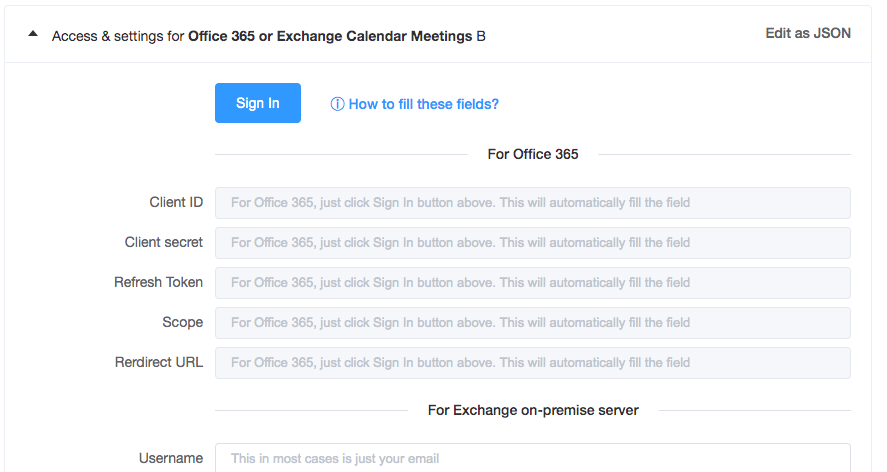This screenshot has height=472, width=887.
Task: Click For Exchange on-premise server heading
Action: pos(533,410)
